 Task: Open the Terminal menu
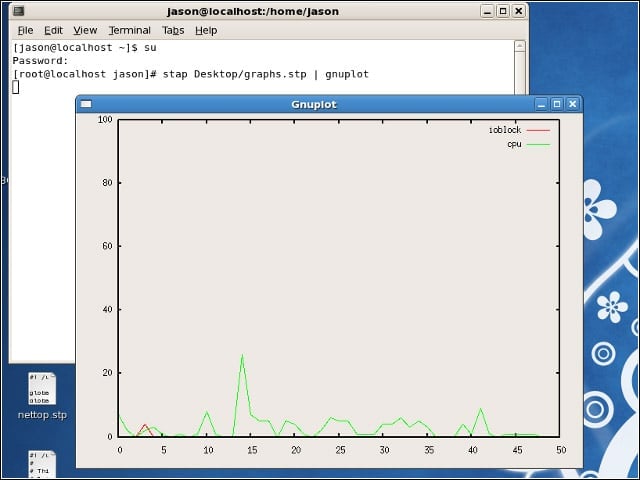(130, 31)
